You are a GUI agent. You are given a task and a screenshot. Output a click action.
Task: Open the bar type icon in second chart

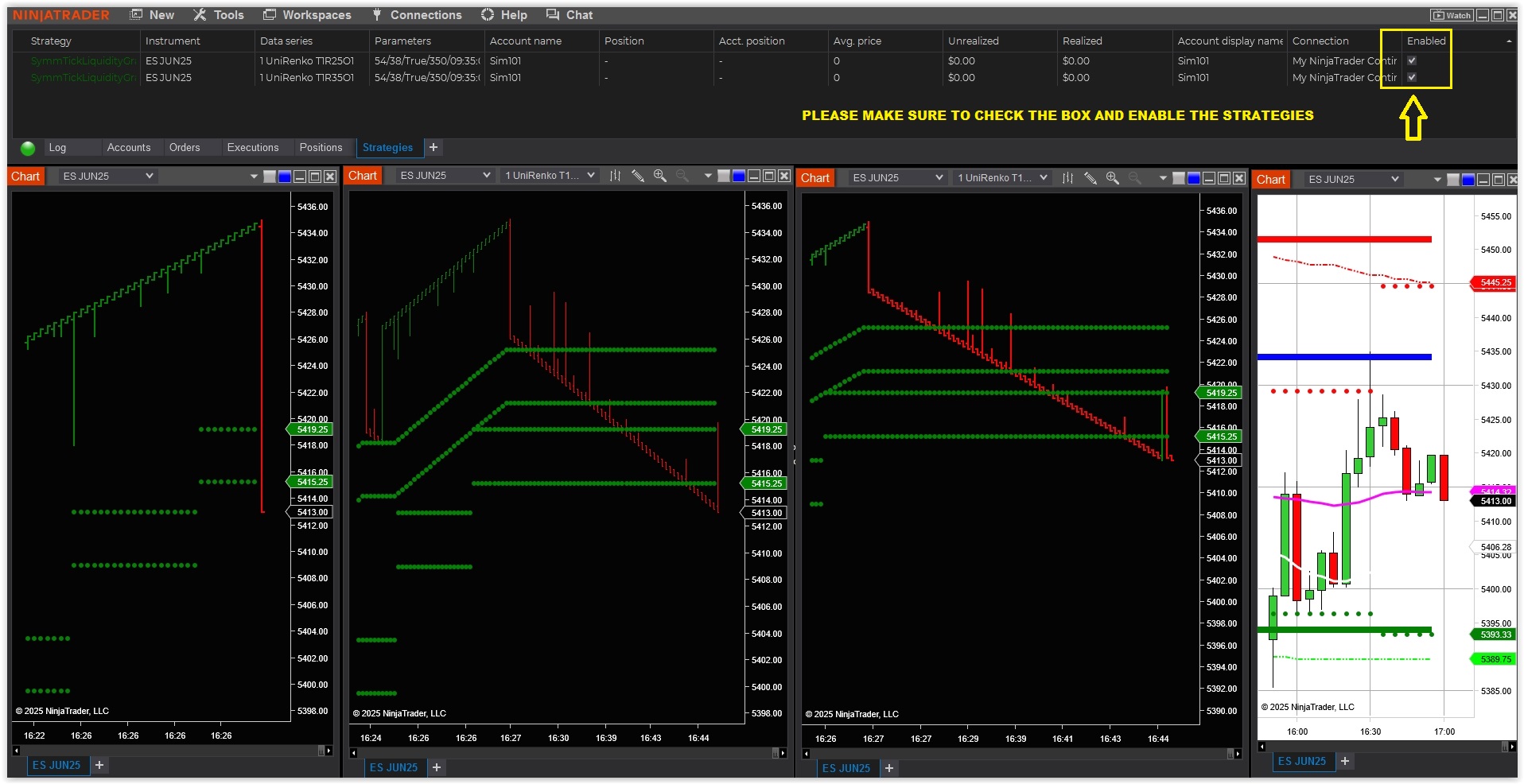(x=615, y=176)
